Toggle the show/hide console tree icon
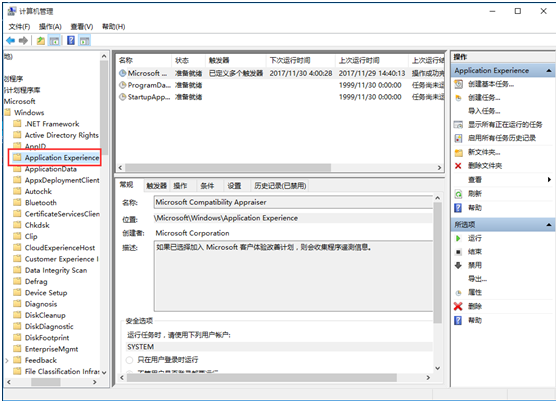The height and width of the screenshot is (403, 558). 54,41
